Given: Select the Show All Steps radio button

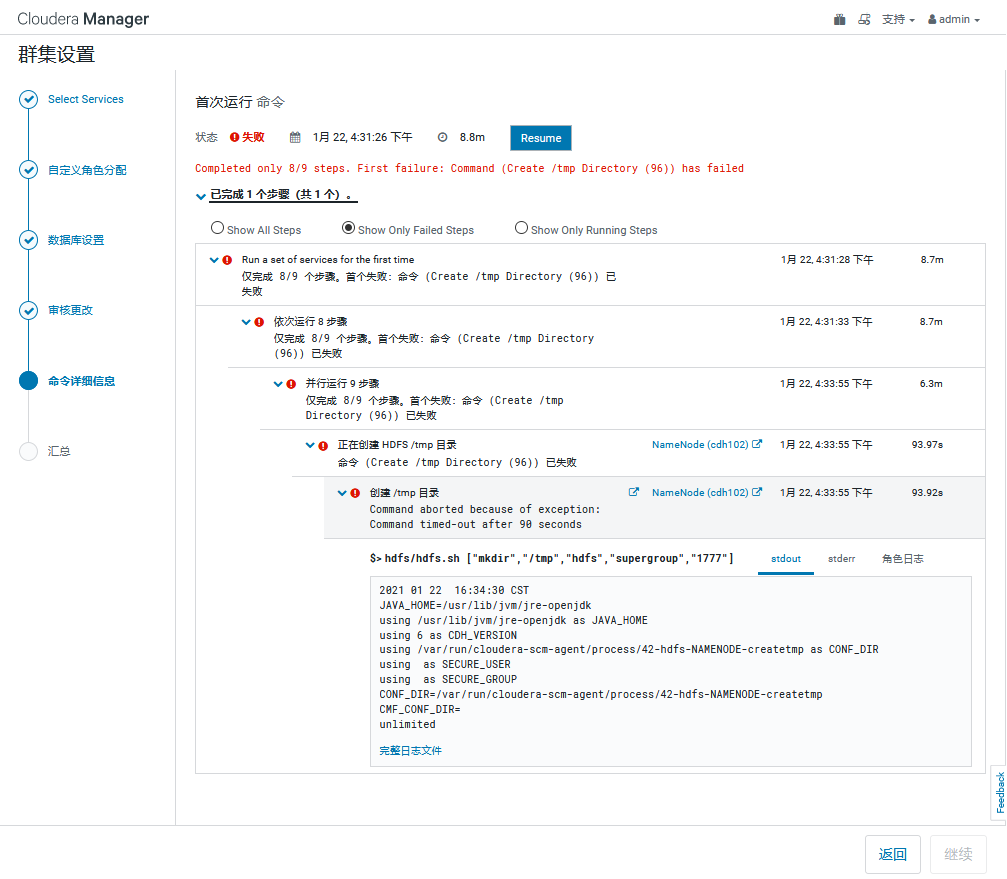Looking at the screenshot, I should click(x=217, y=228).
